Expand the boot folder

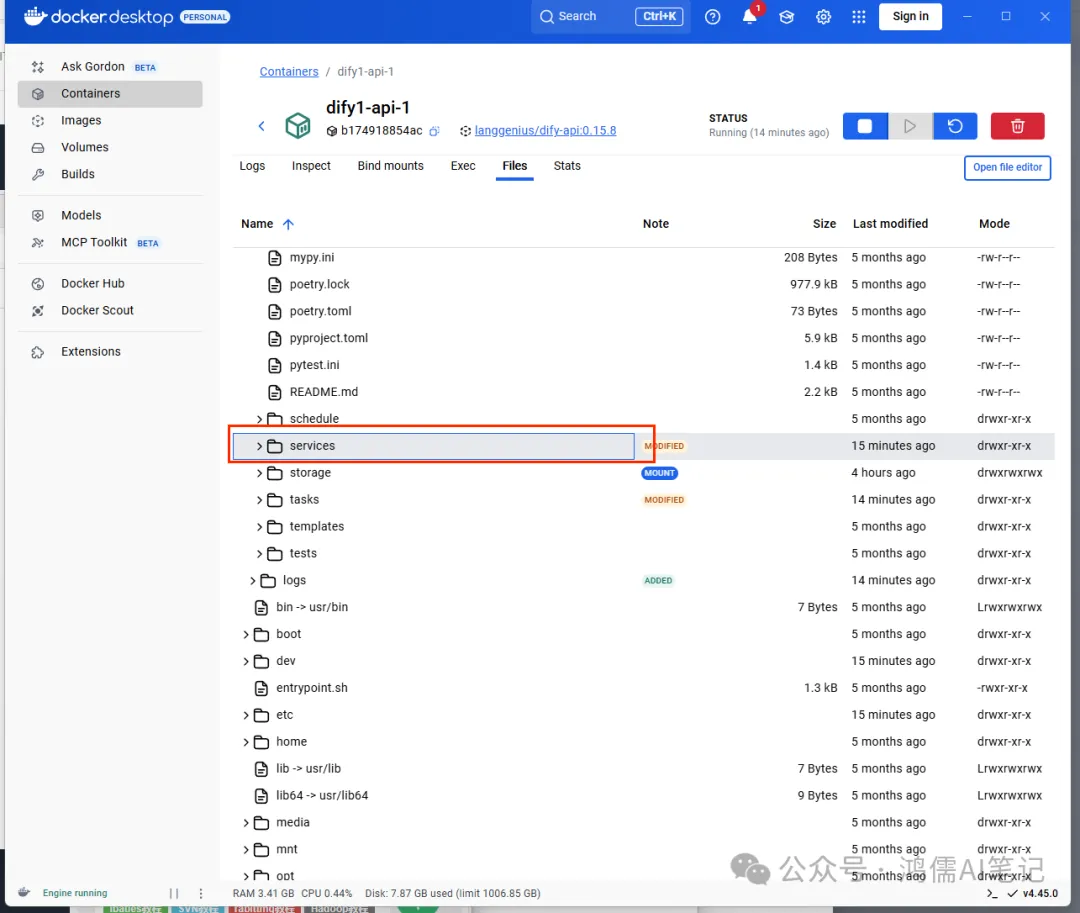pos(245,634)
